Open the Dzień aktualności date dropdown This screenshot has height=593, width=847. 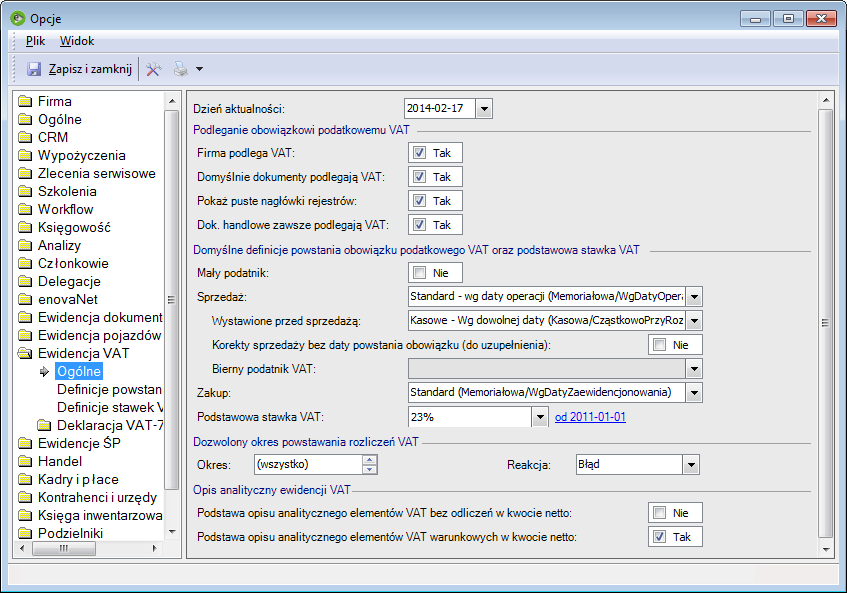pos(484,109)
